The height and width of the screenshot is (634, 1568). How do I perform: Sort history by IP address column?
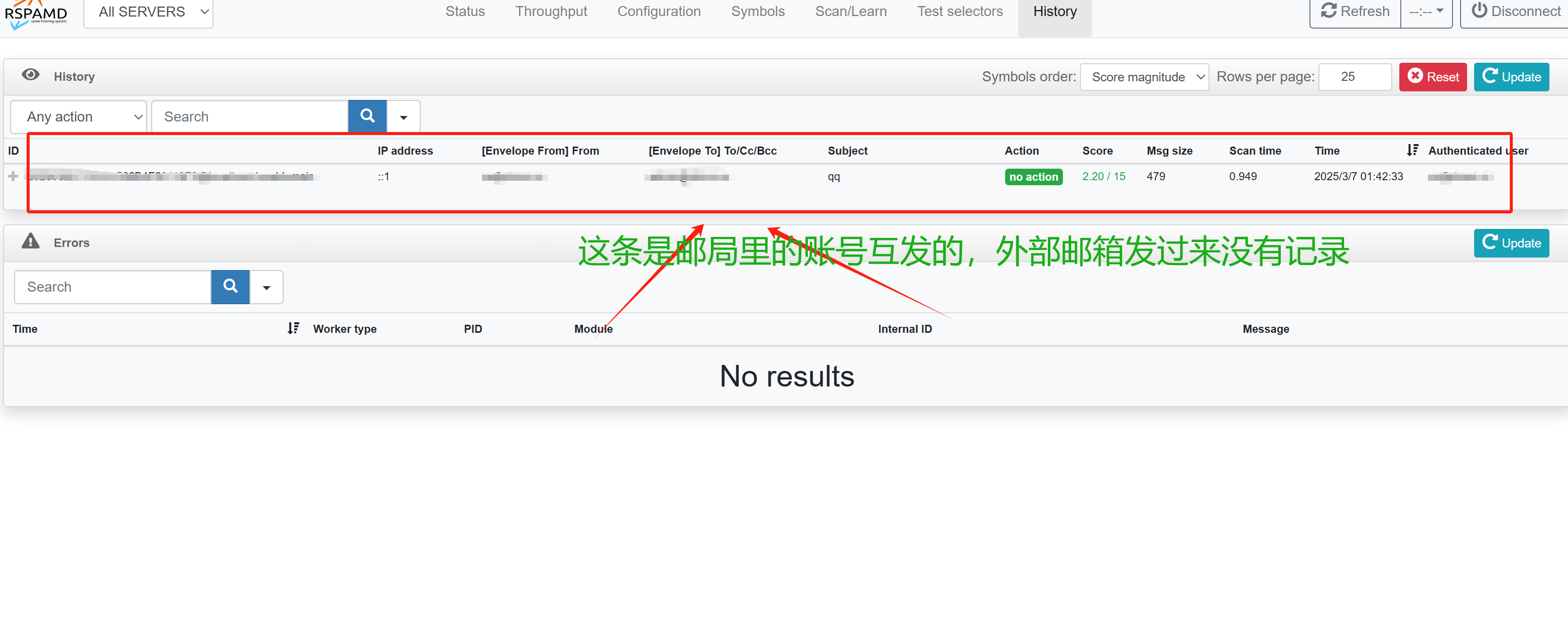pyautogui.click(x=405, y=151)
